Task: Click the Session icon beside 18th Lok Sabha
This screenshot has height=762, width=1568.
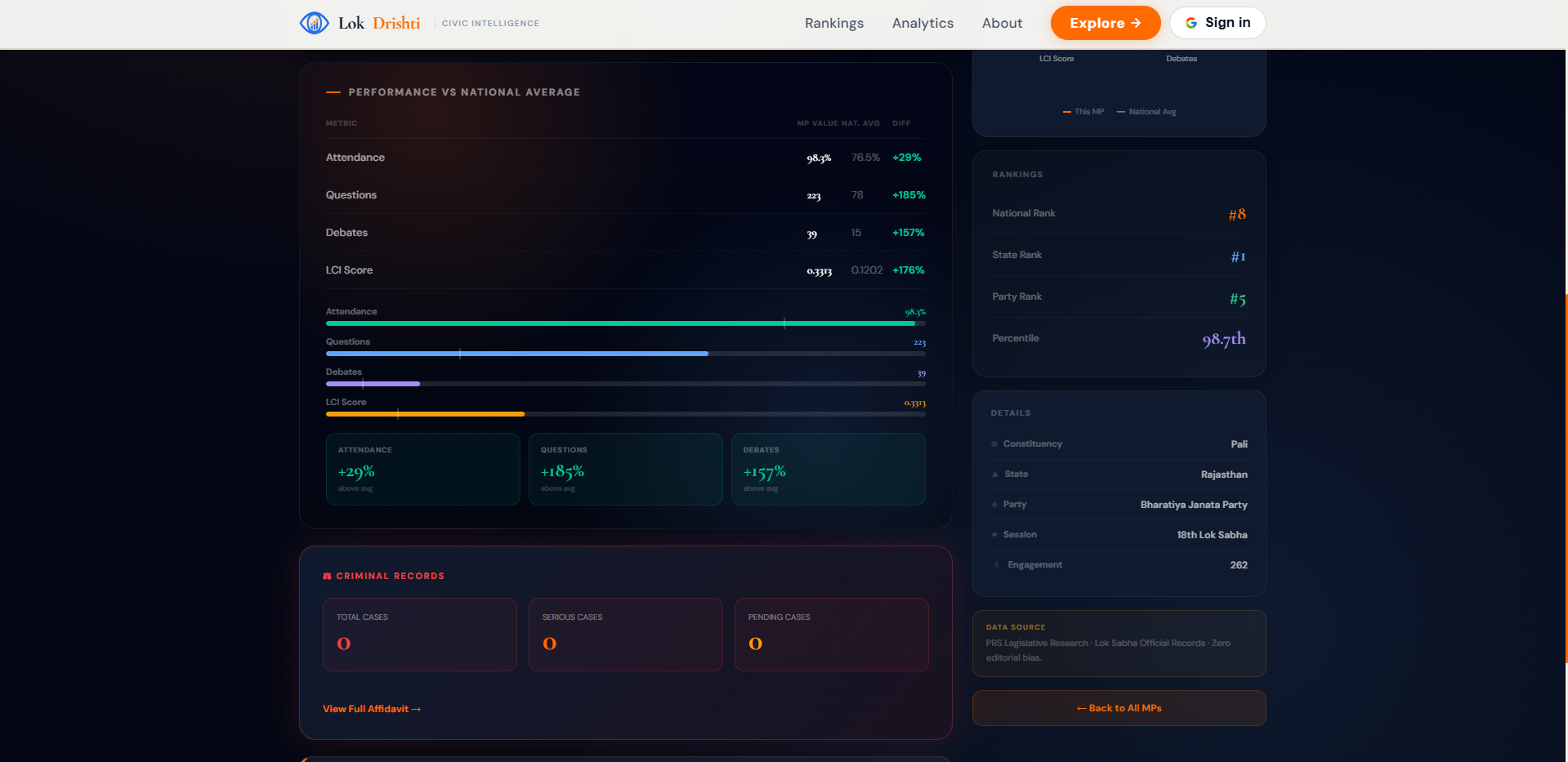Action: pyautogui.click(x=994, y=534)
